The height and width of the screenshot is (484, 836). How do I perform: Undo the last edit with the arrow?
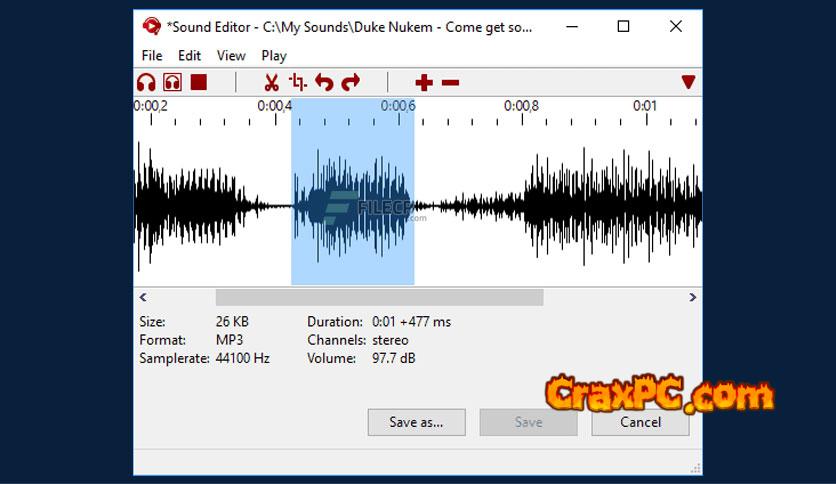point(324,83)
